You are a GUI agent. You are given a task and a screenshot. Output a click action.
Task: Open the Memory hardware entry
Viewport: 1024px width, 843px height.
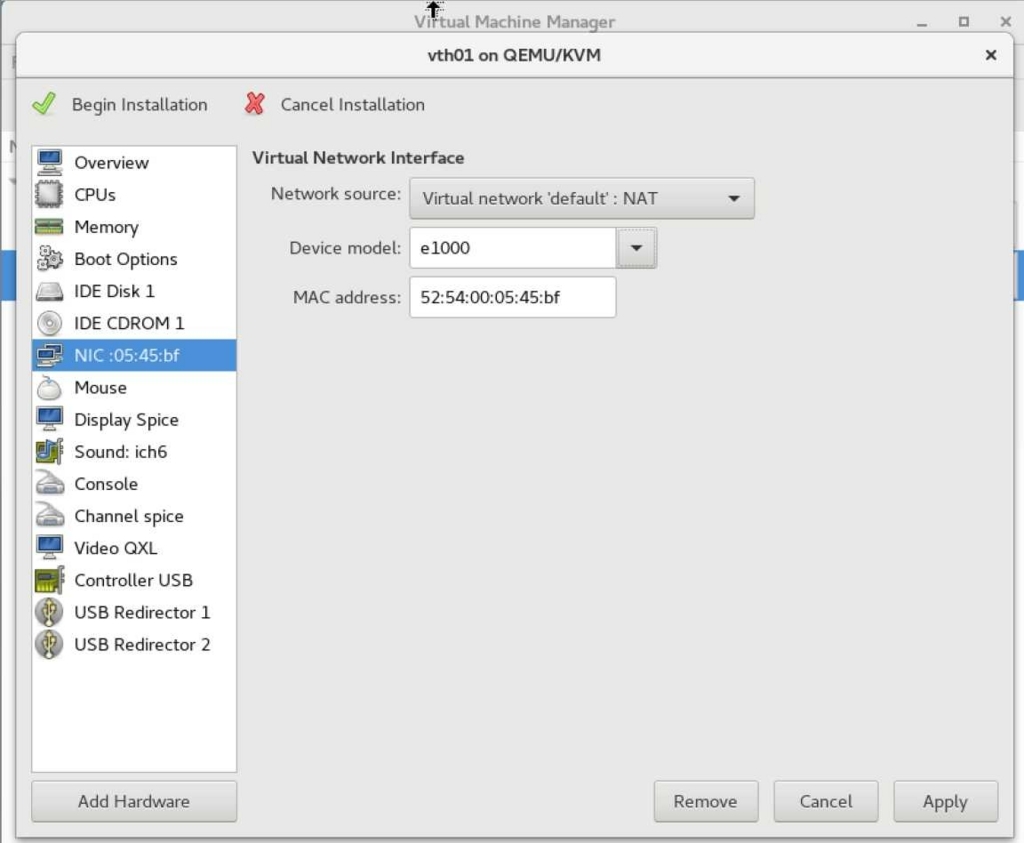pos(134,227)
